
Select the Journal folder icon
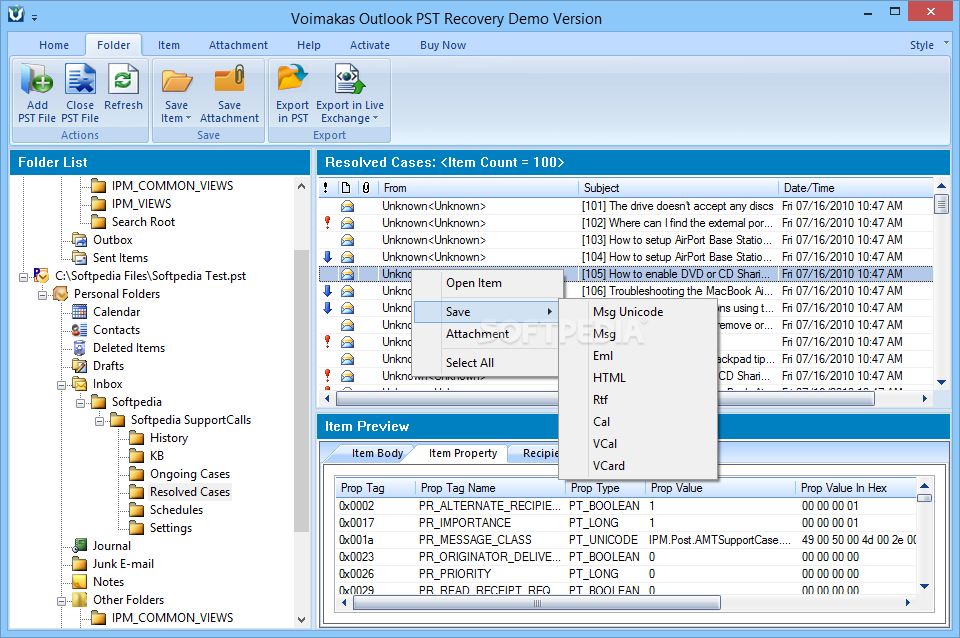coord(80,546)
